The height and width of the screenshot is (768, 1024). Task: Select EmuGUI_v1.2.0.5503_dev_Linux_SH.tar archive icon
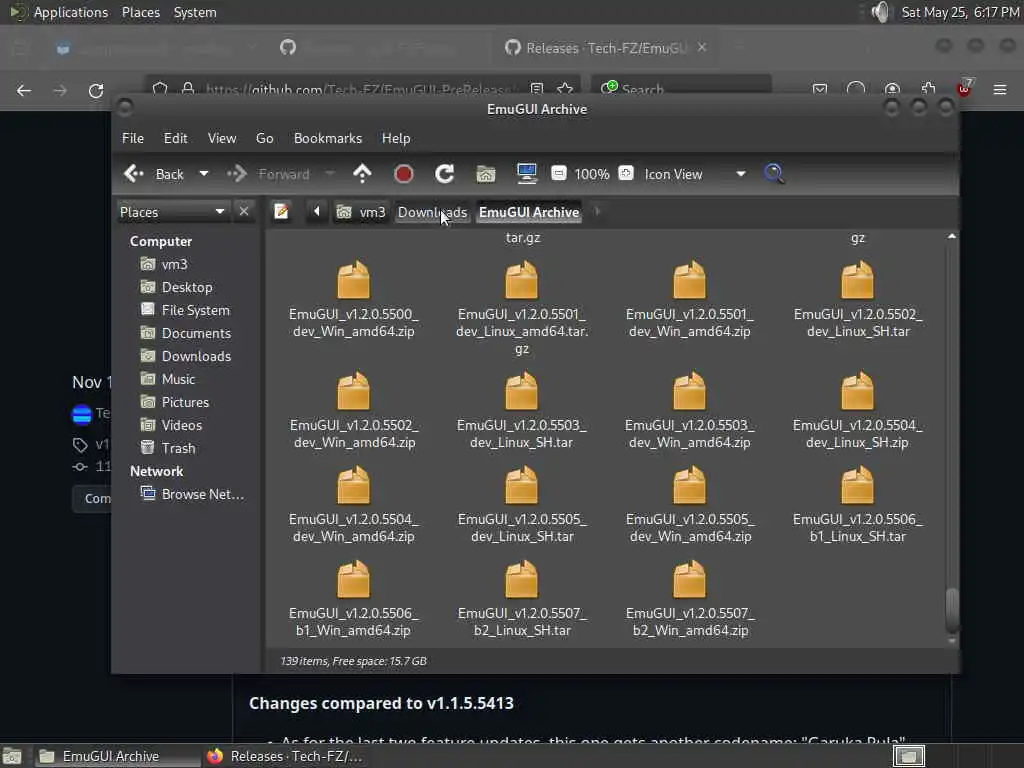521,391
